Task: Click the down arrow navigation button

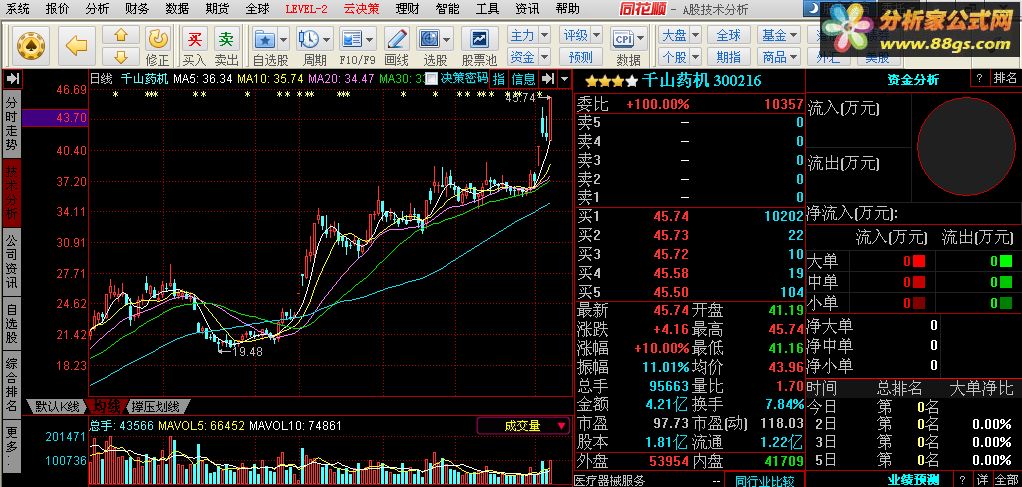Action: point(121,56)
